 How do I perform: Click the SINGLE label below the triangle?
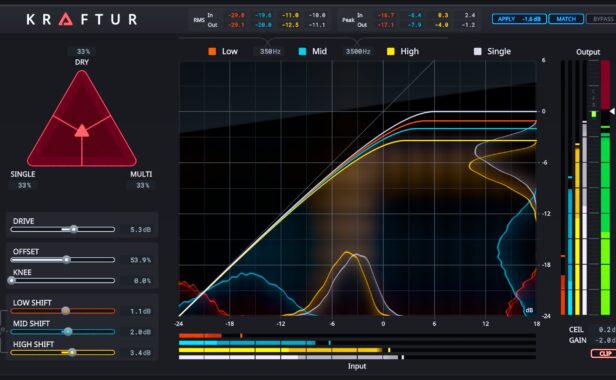tap(23, 174)
